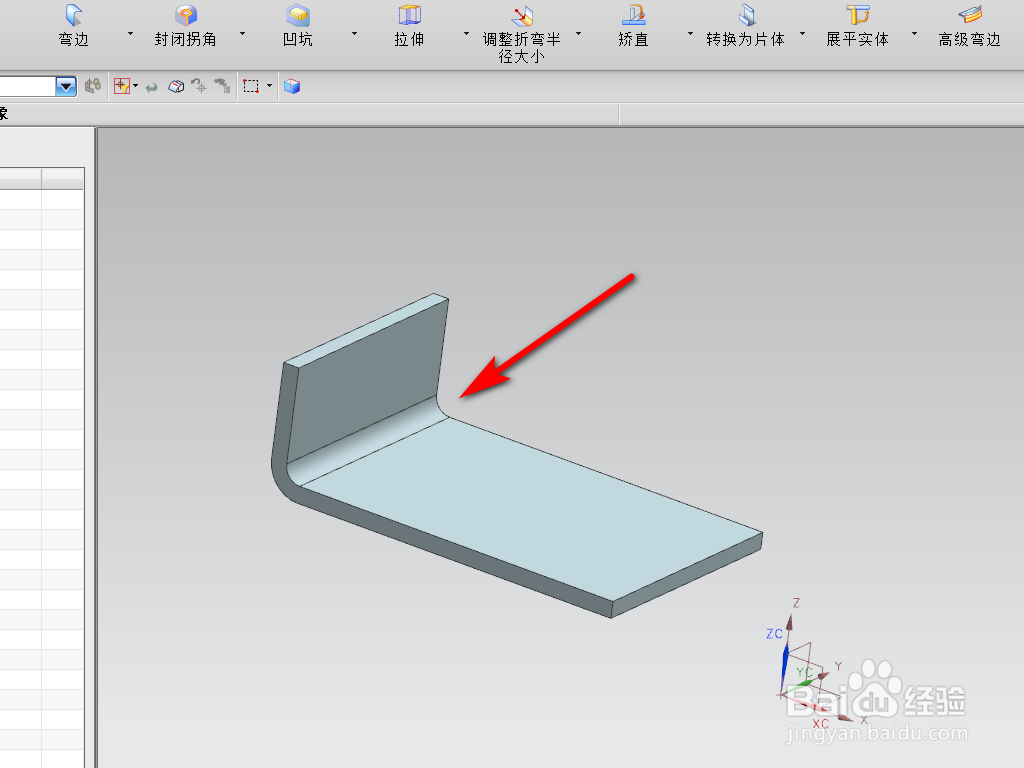
Task: Expand the 拉伸 tool dropdown arrow
Action: 466,33
